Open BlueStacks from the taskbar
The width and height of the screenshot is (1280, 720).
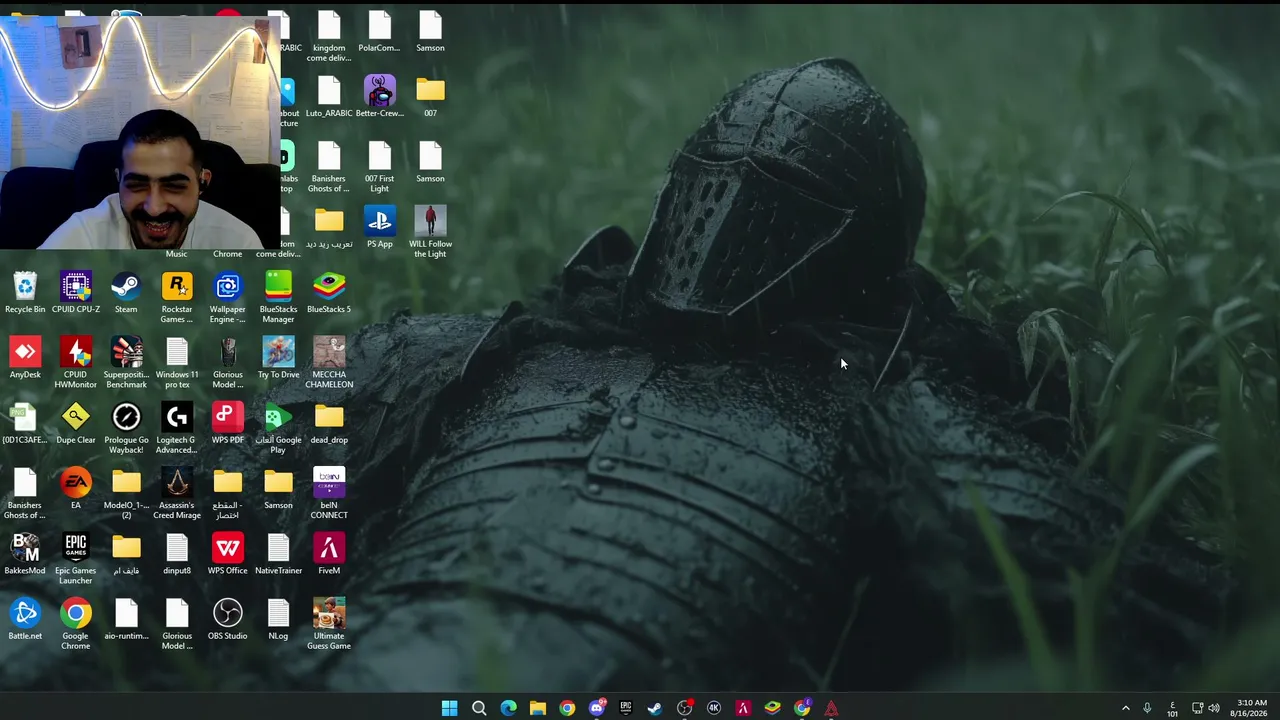click(773, 708)
